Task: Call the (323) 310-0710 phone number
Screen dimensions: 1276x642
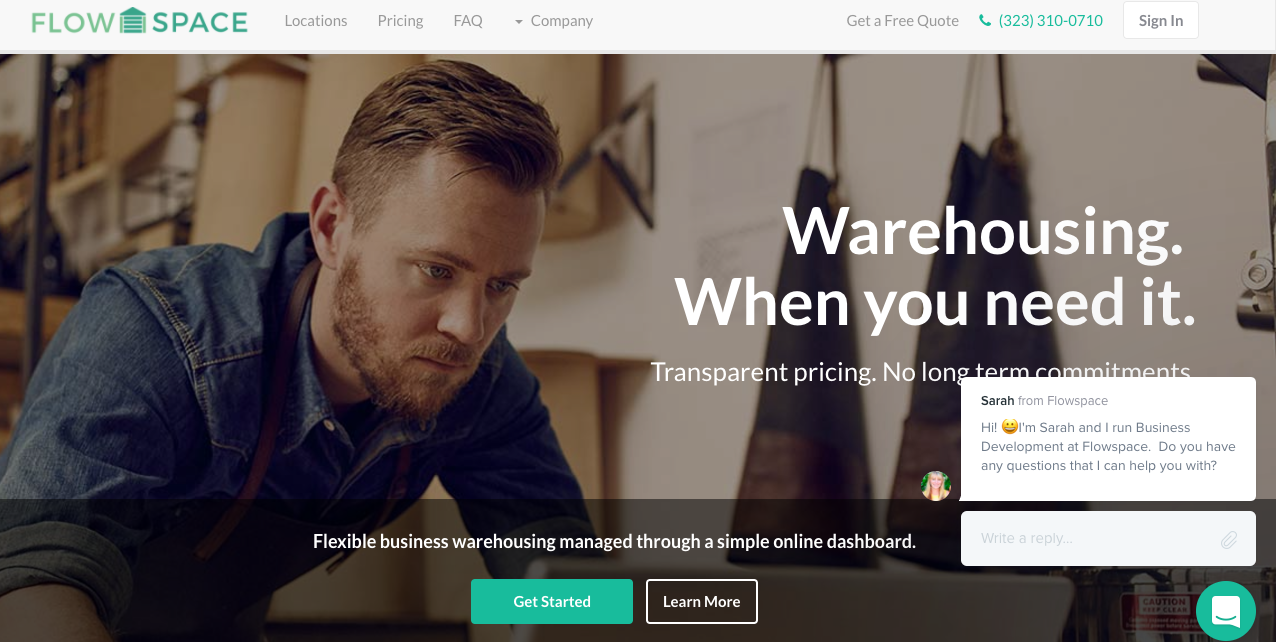Action: coord(1051,21)
